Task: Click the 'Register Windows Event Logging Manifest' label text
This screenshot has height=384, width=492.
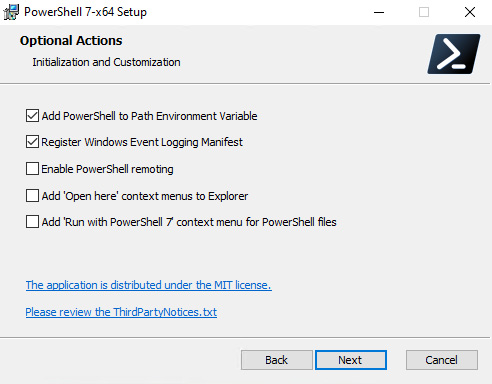Action: 142,142
